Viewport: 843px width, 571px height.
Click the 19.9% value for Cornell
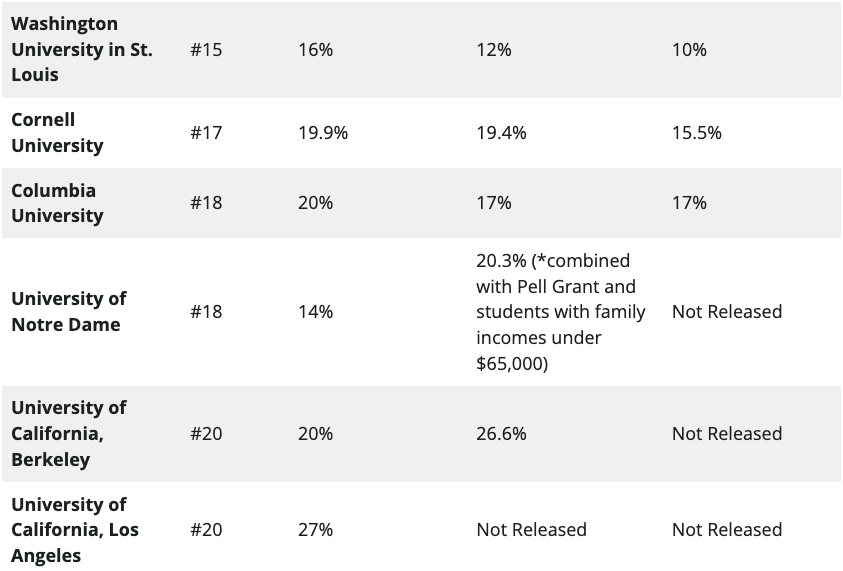tap(323, 132)
